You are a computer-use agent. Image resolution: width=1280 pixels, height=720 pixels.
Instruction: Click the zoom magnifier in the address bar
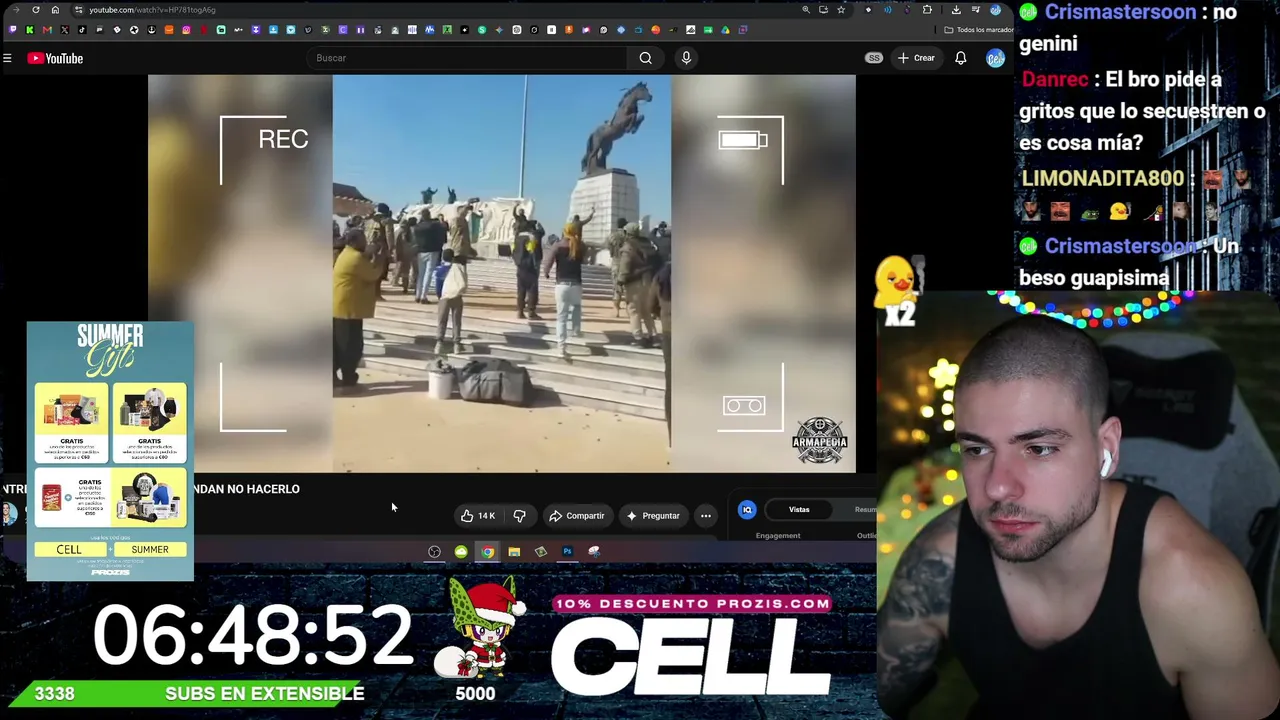[x=806, y=10]
